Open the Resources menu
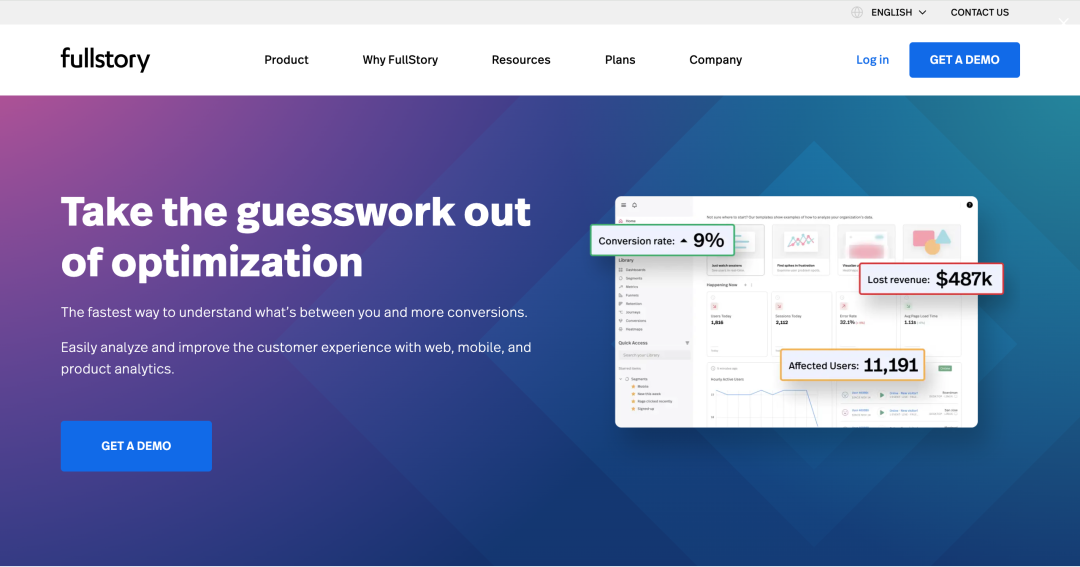Screen dimensions: 1080x567 click(521, 60)
